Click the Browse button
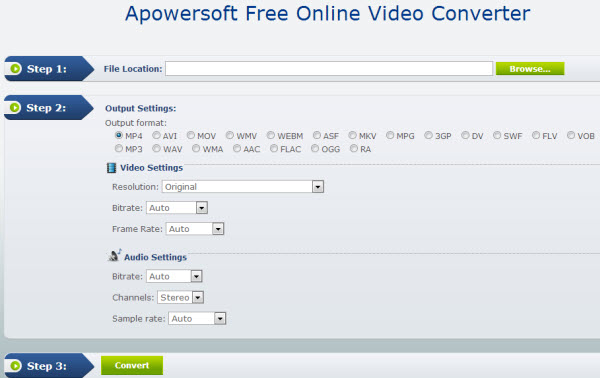Screen dimensions: 600x378 (530, 69)
